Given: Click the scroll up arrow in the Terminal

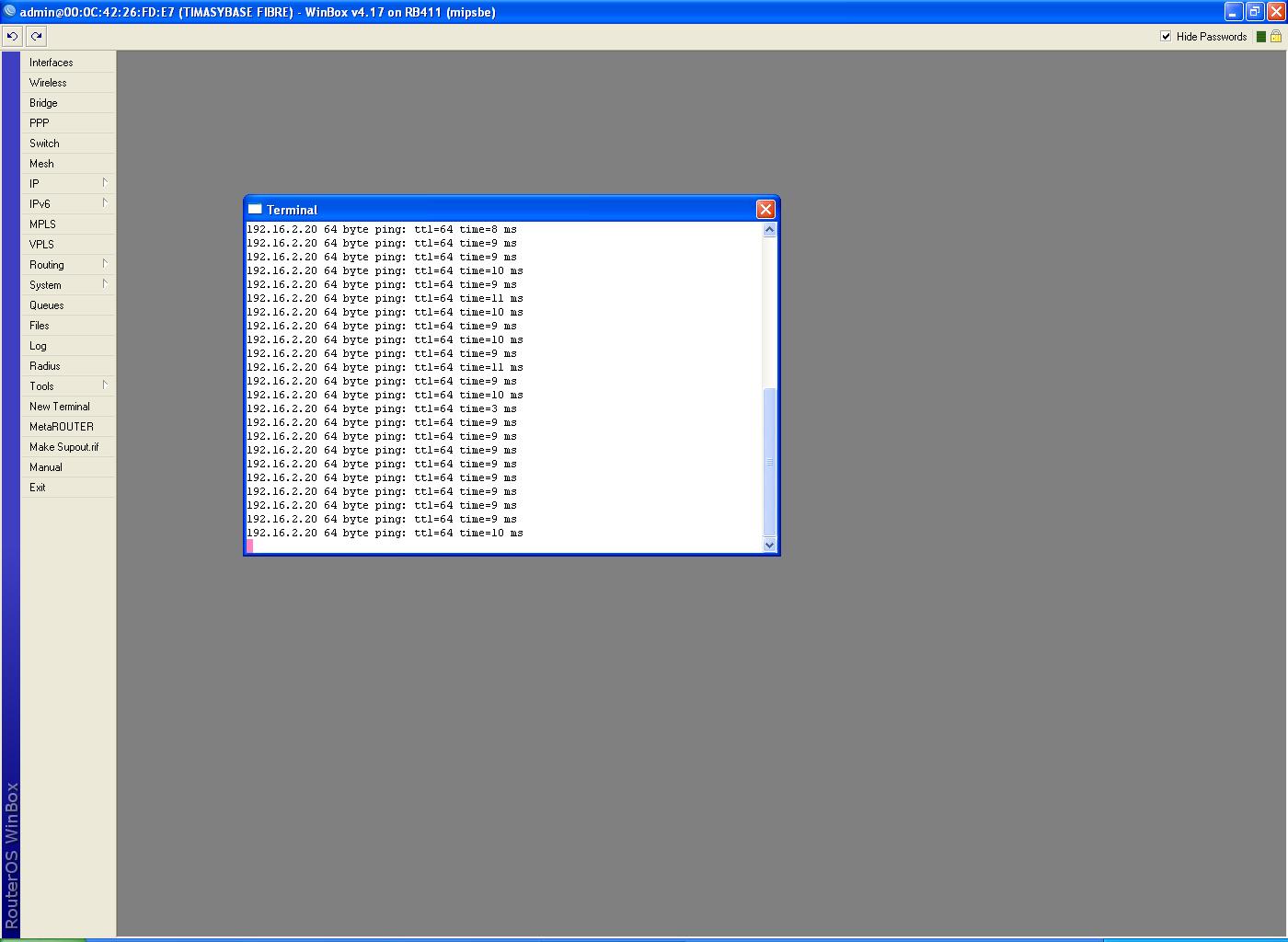Looking at the screenshot, I should (768, 229).
